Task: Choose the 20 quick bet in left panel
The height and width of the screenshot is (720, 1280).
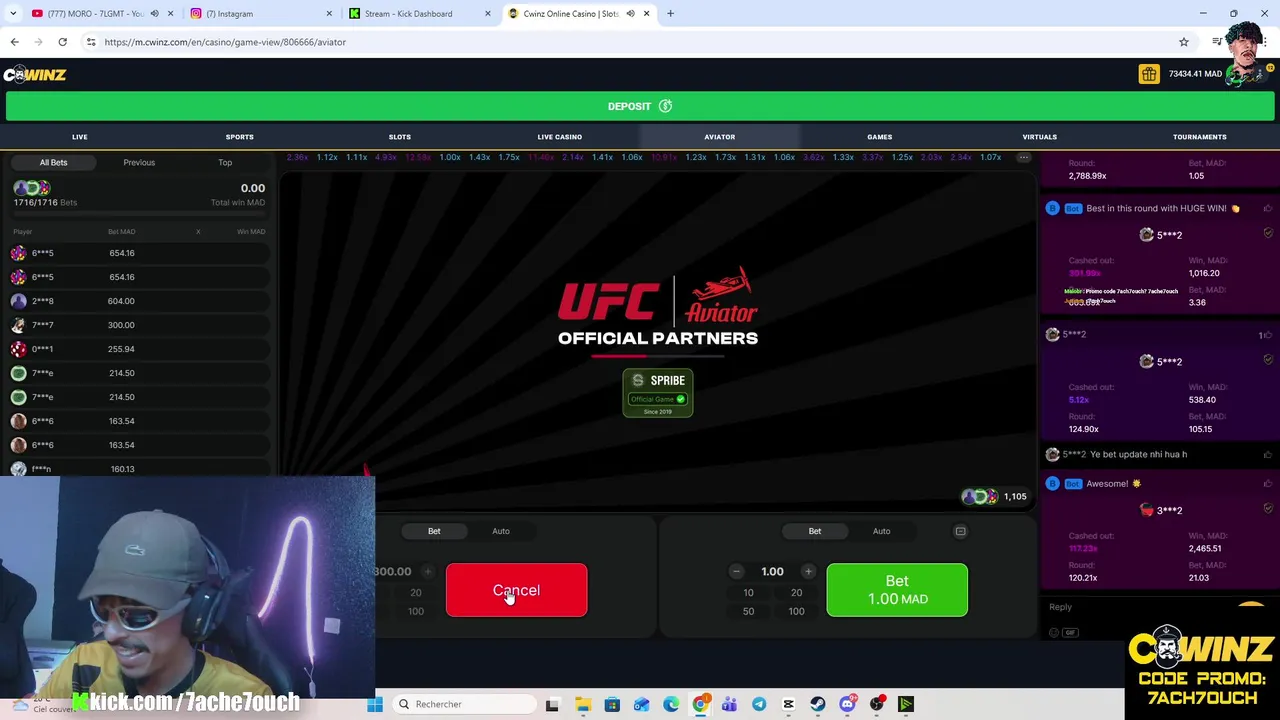Action: point(415,592)
